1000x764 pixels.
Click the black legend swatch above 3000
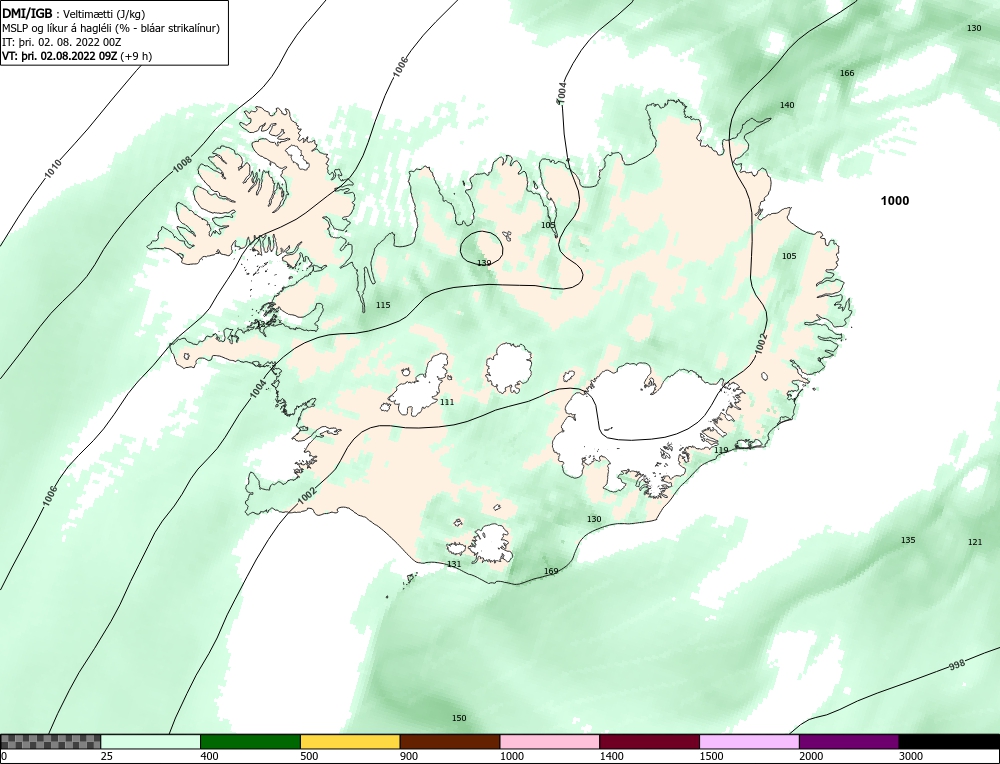949,741
